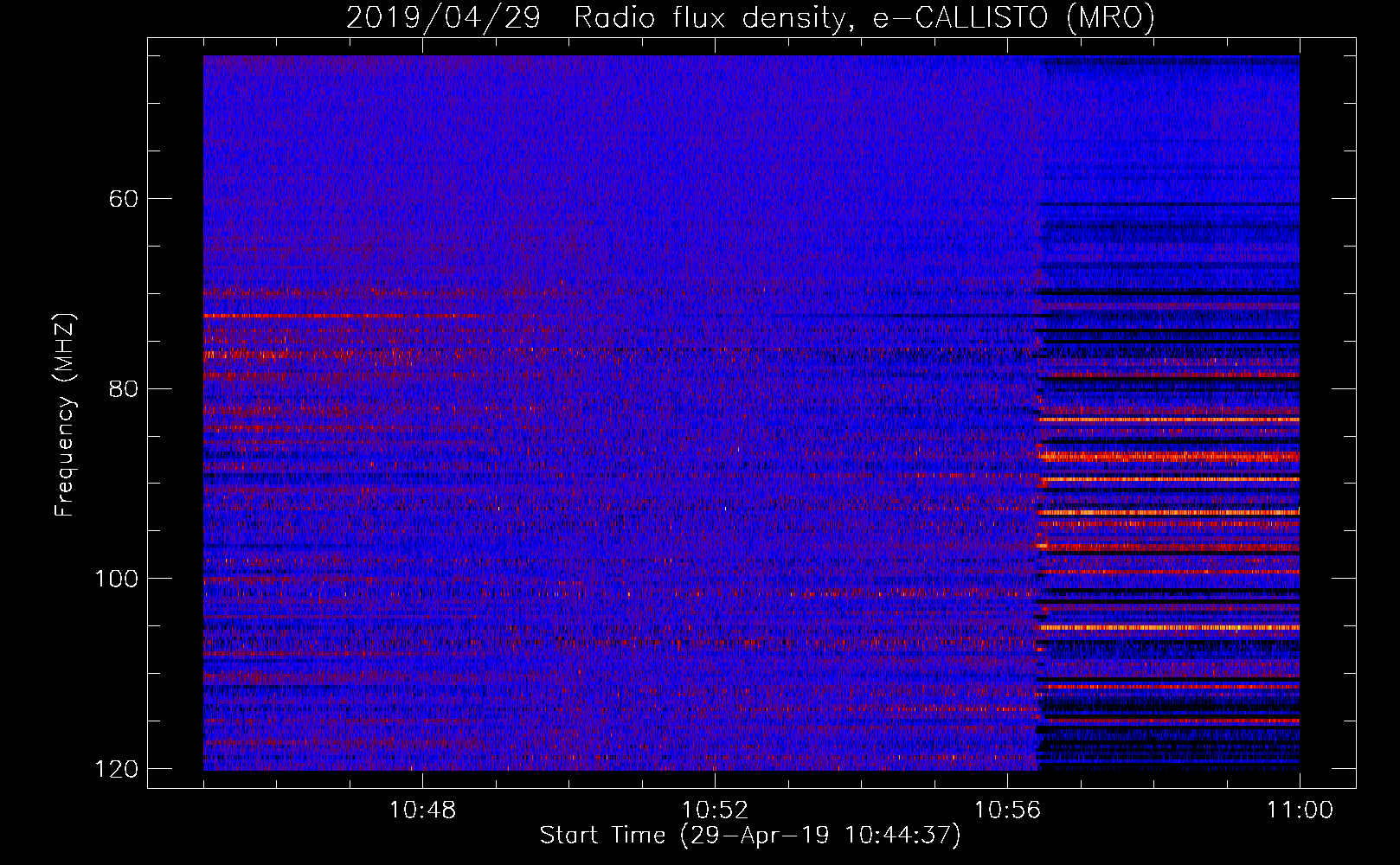Click the 60 frequency tick label
Viewport: 1400px width, 865px height.
tap(123, 199)
